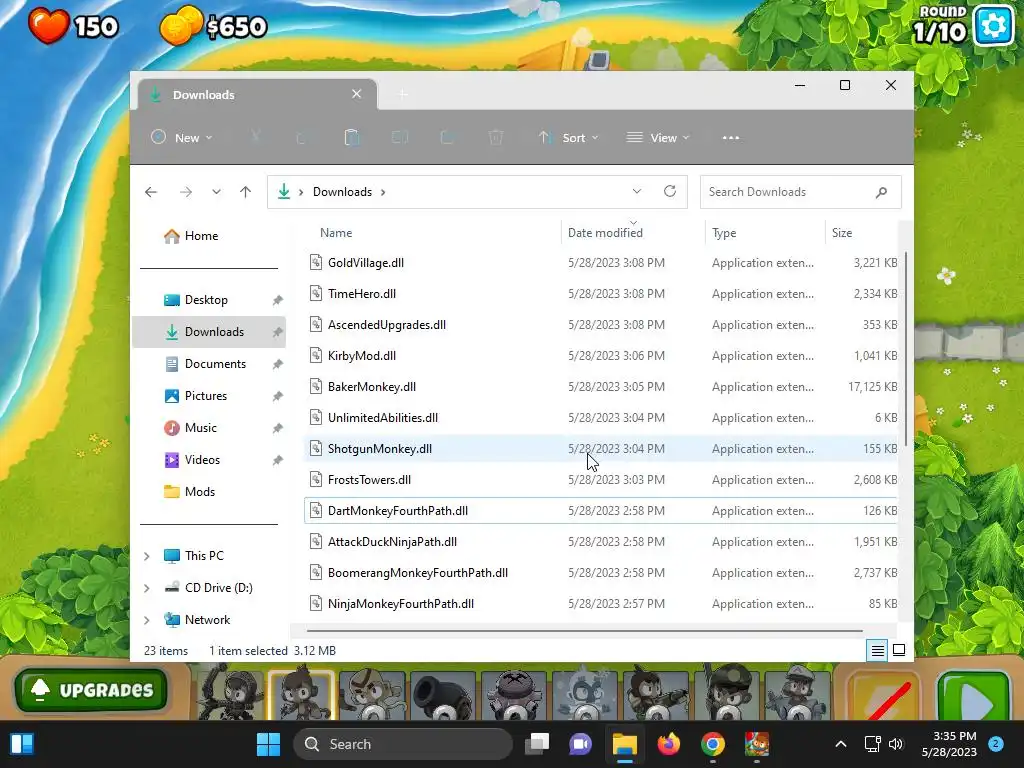Click the Paste clipboard icon in toolbar

click(x=352, y=138)
